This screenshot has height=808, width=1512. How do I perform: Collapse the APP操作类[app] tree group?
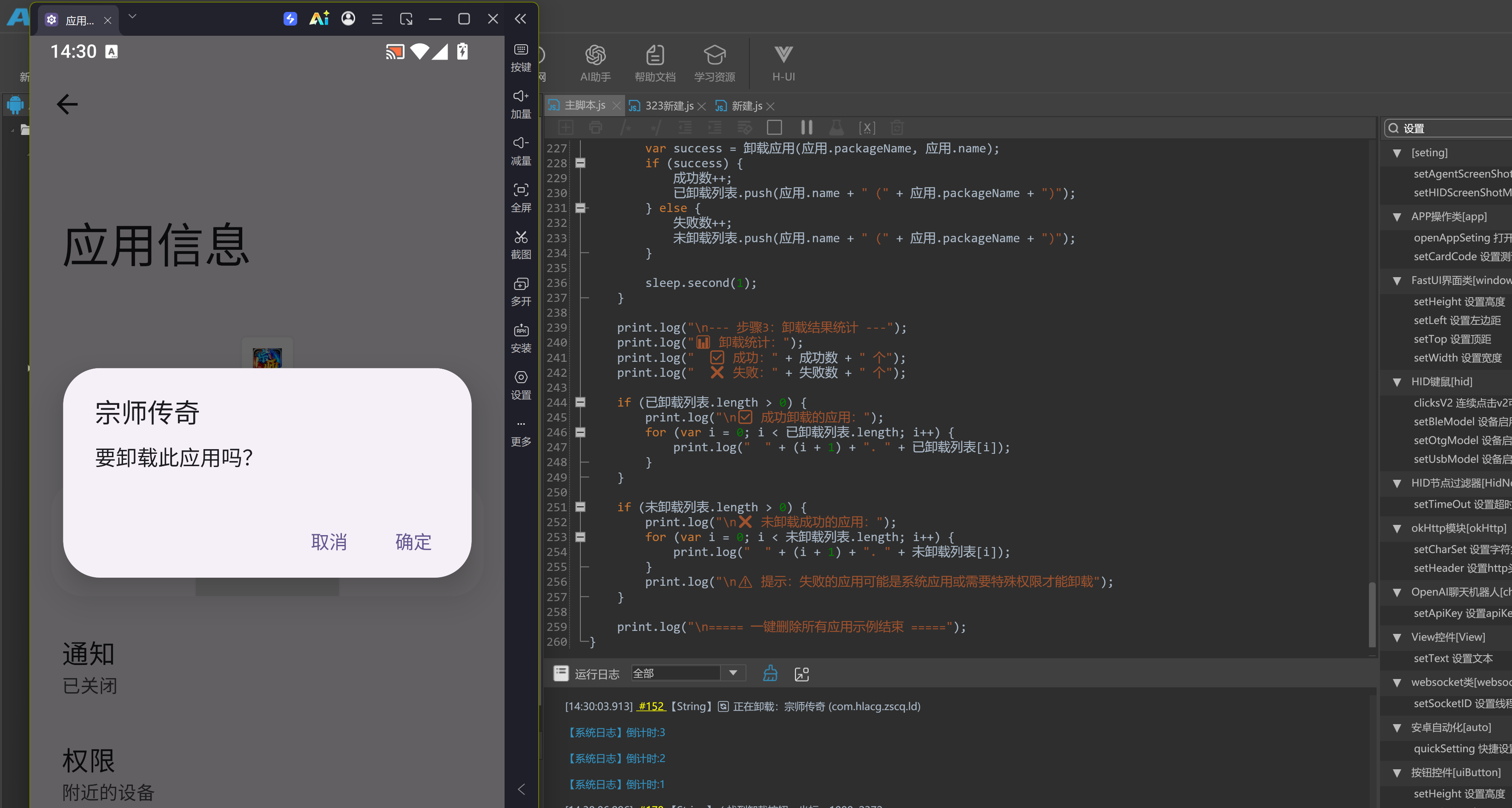[x=1397, y=217]
